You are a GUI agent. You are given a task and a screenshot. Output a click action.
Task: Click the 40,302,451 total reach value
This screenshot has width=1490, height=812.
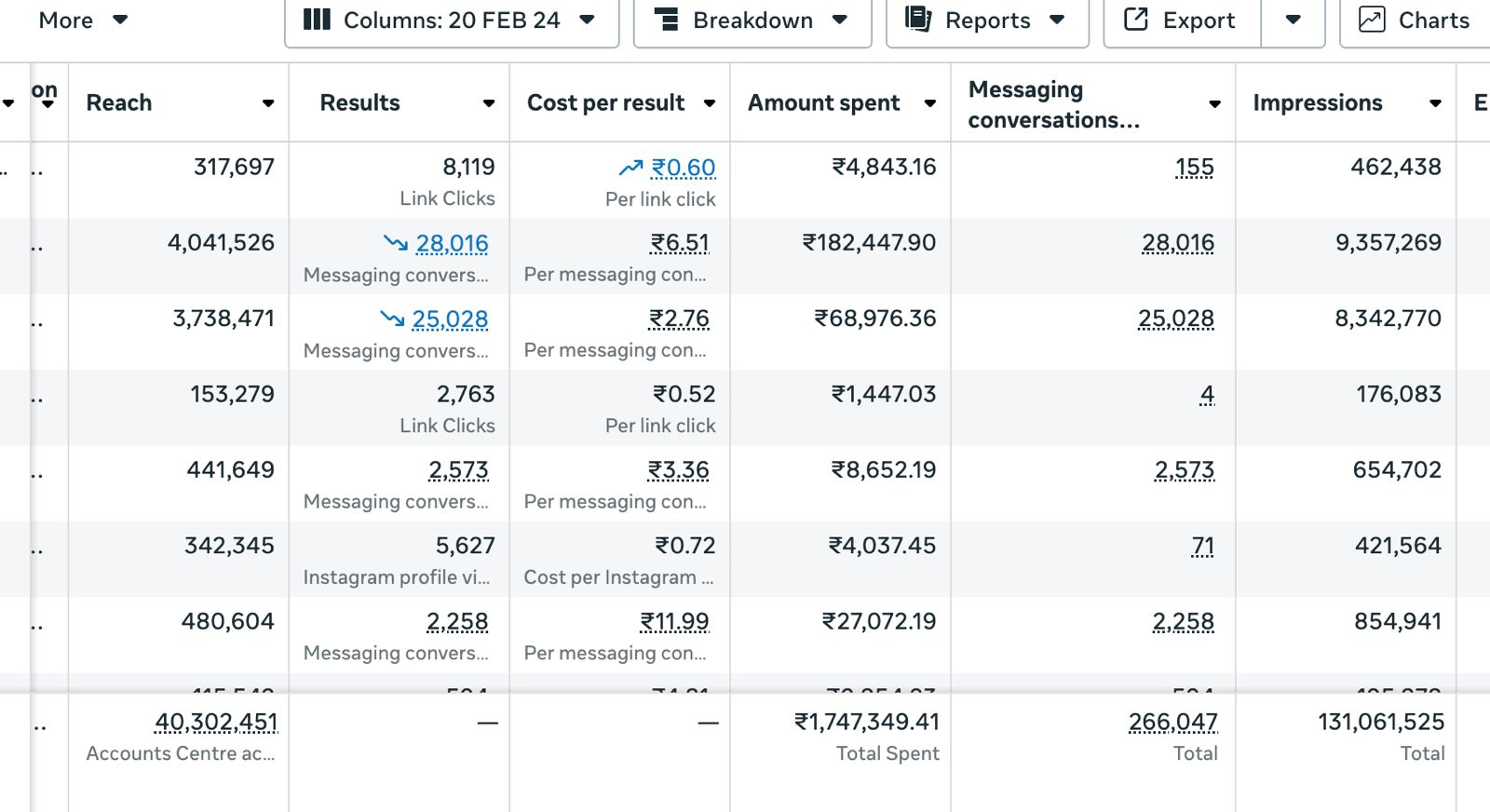[216, 722]
